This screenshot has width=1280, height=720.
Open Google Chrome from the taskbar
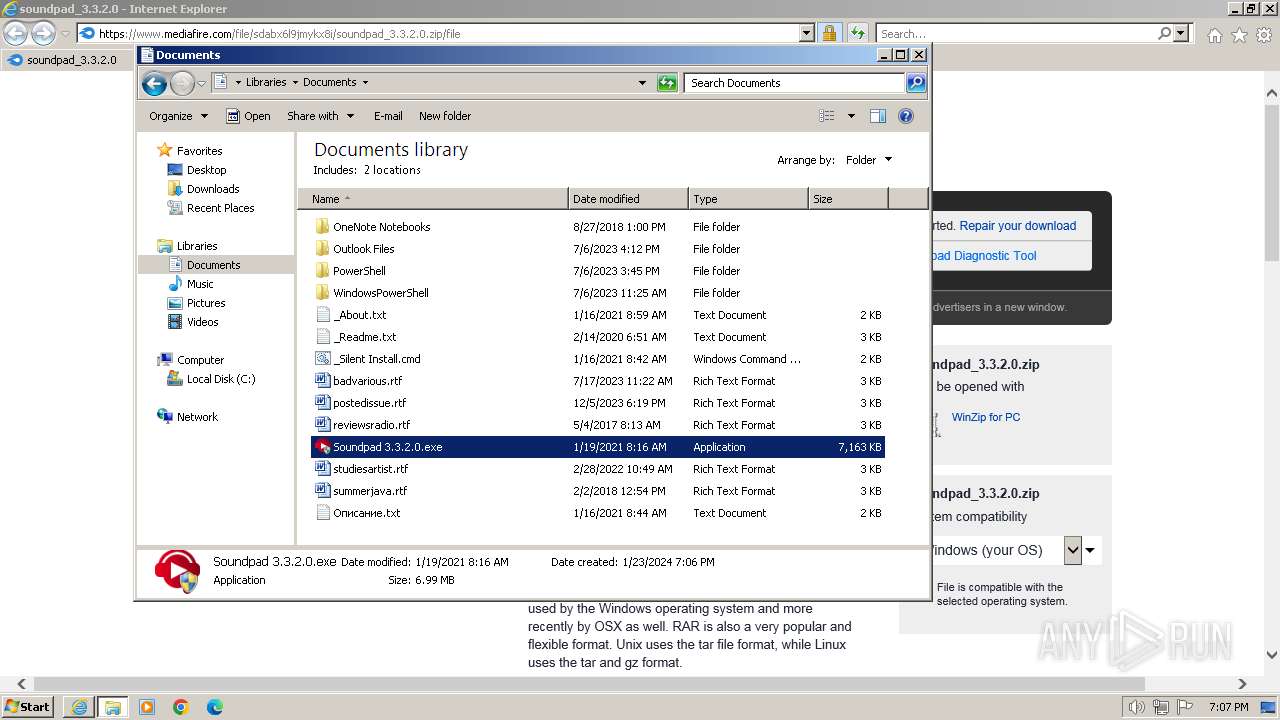coord(181,707)
